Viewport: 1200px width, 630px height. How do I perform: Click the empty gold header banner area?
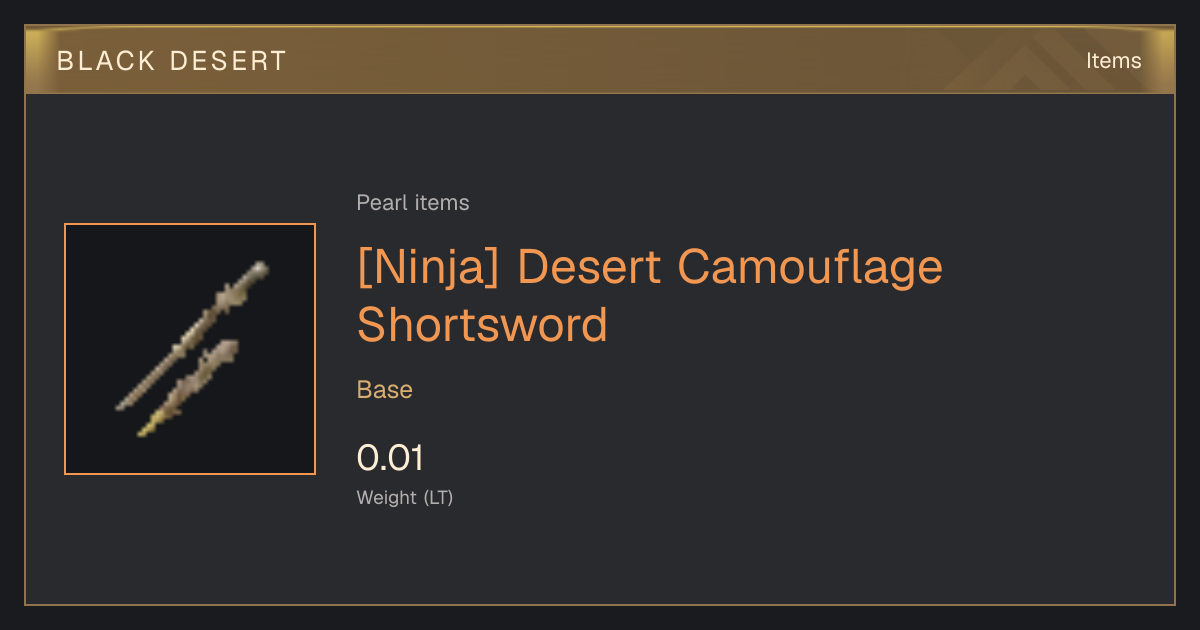coord(650,61)
